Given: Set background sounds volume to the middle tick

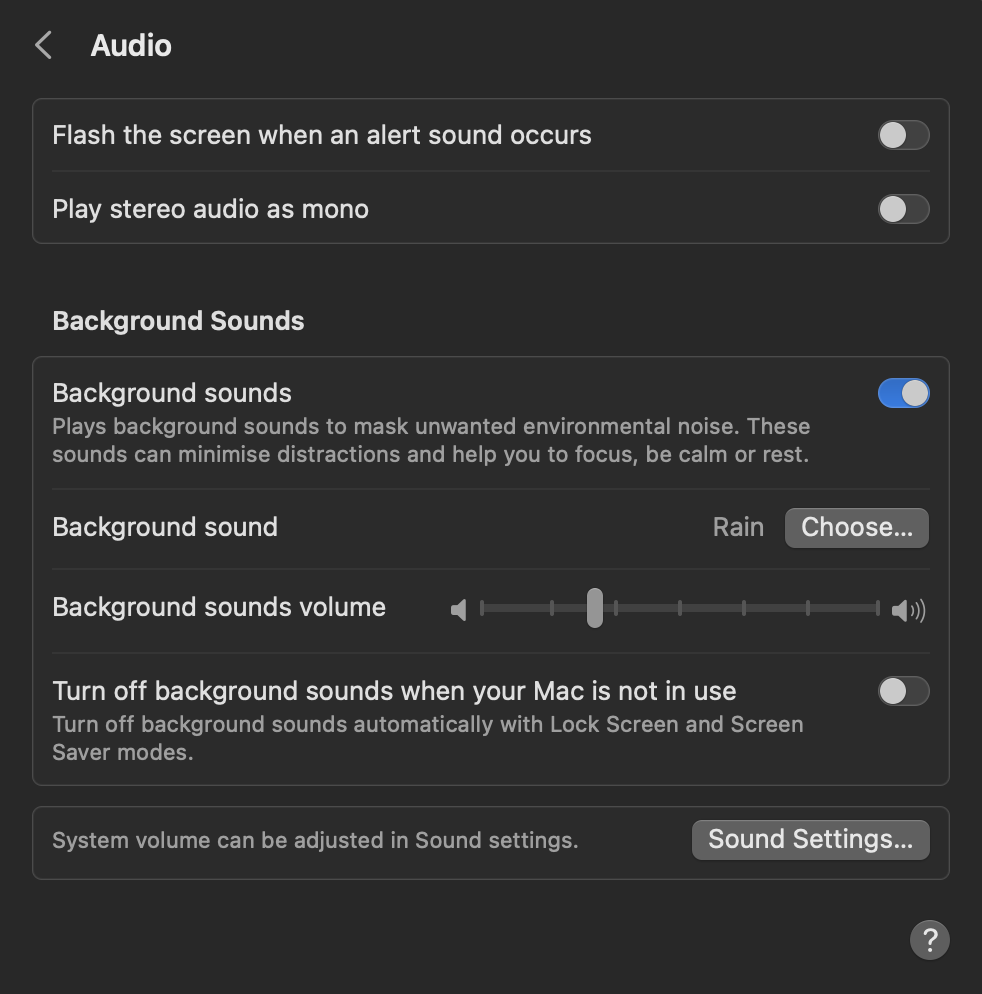Looking at the screenshot, I should [680, 608].
